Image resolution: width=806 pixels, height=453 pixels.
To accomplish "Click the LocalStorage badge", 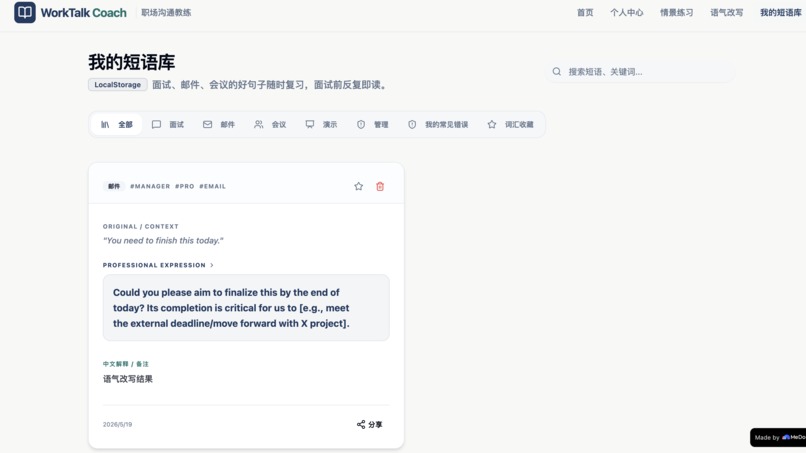I will [x=118, y=84].
